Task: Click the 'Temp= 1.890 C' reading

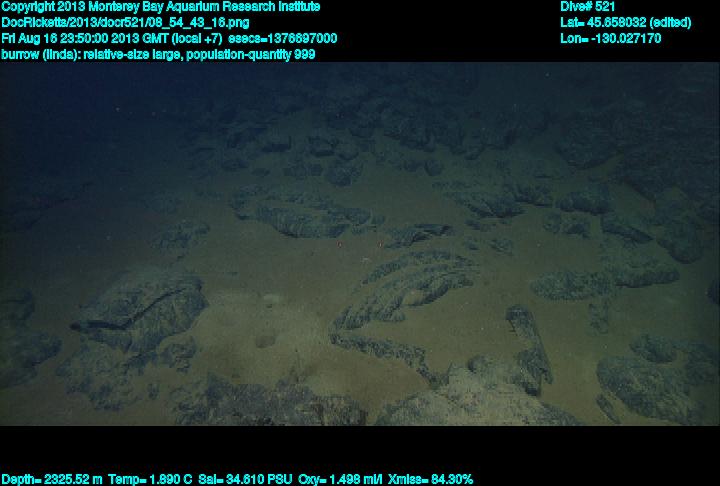Action: pyautogui.click(x=150, y=480)
